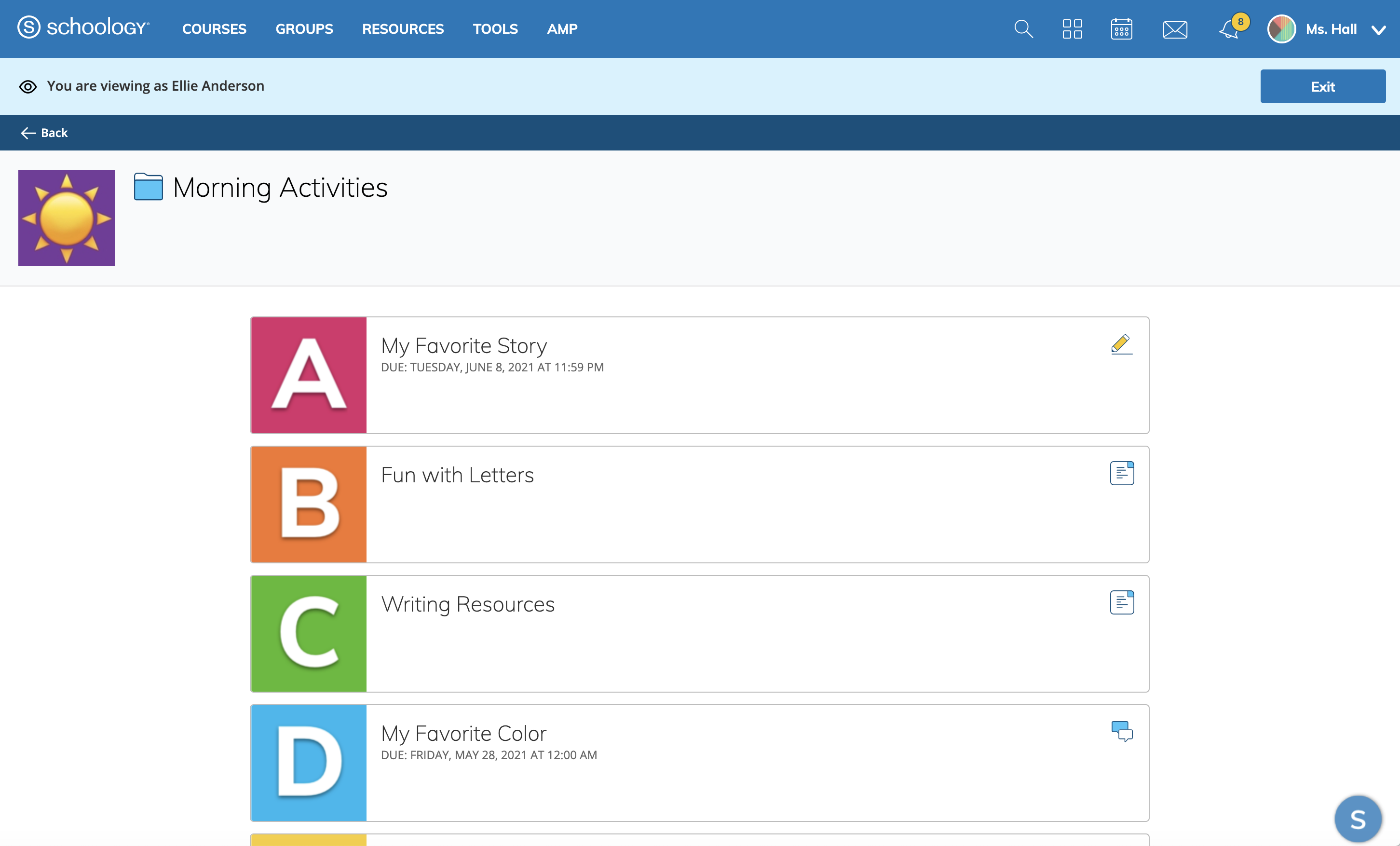
Task: Click the Exit button
Action: click(x=1322, y=86)
